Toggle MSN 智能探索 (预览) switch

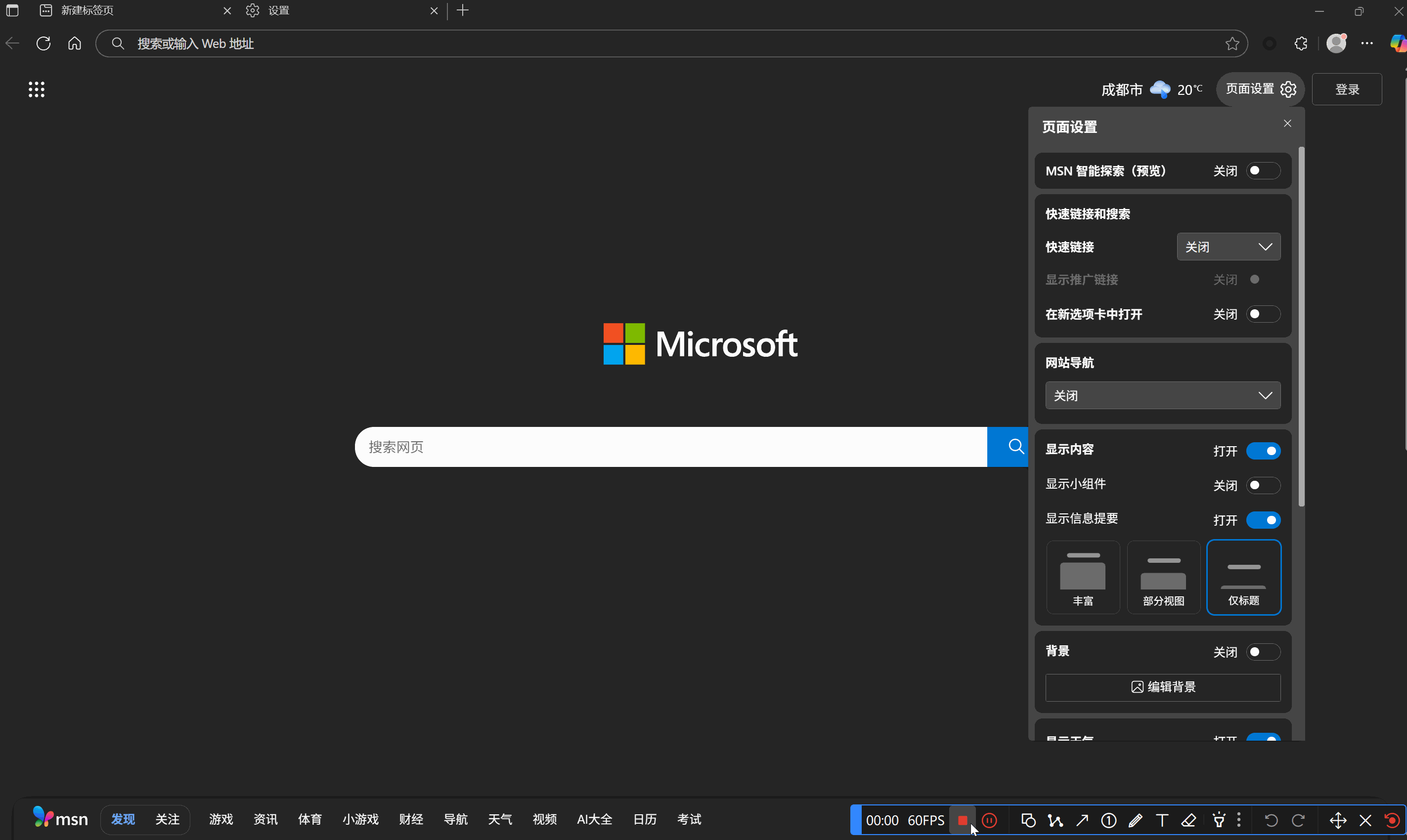pyautogui.click(x=1263, y=170)
